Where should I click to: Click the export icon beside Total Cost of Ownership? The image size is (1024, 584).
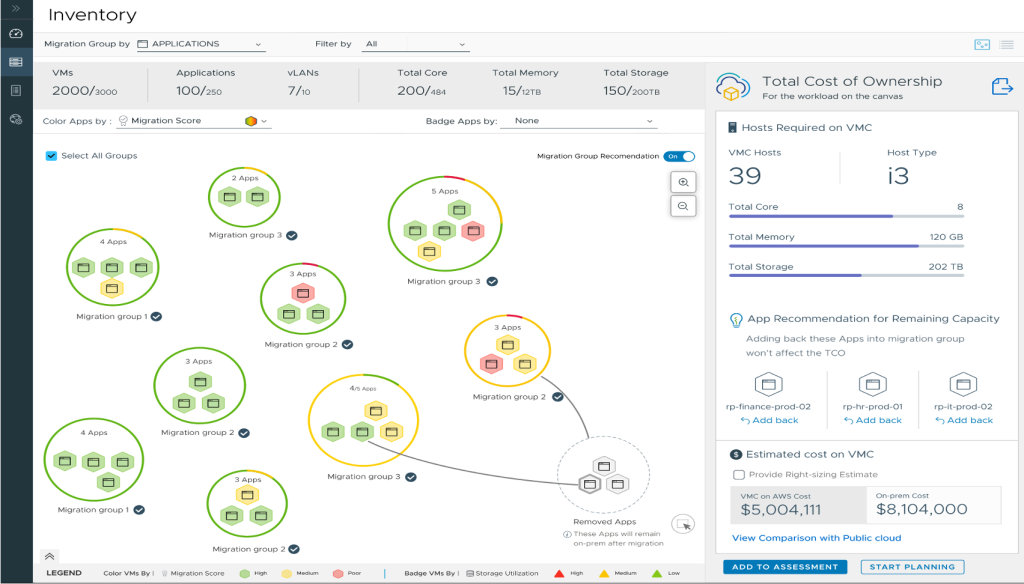click(1002, 86)
